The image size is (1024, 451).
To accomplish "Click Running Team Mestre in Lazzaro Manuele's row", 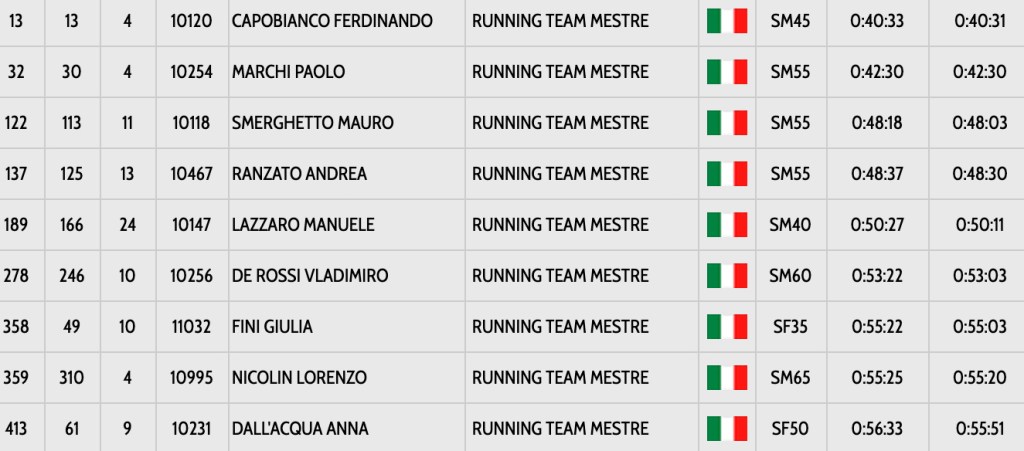I will point(560,225).
